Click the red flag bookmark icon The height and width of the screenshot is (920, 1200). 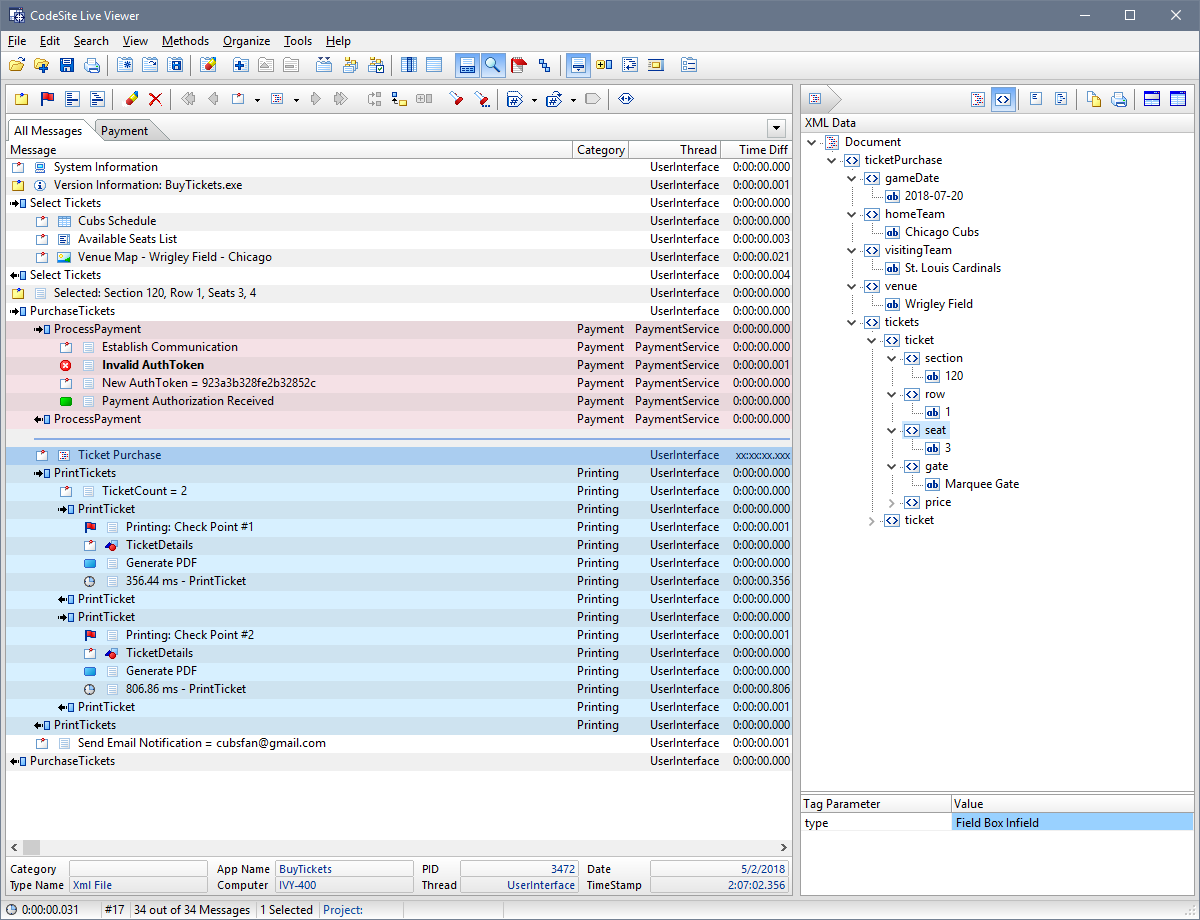[x=46, y=98]
